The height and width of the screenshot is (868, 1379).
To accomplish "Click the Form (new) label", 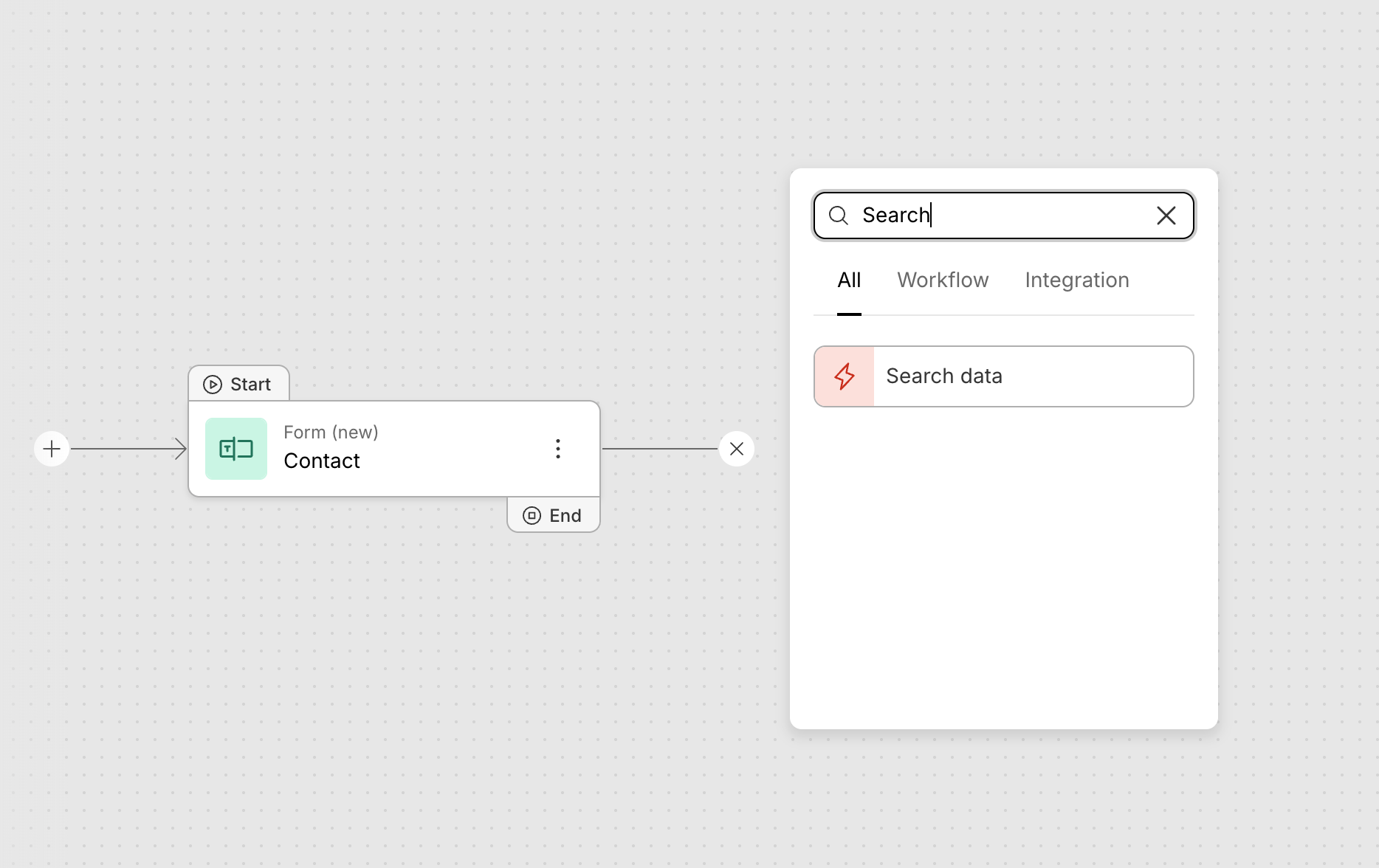I will click(x=331, y=433).
